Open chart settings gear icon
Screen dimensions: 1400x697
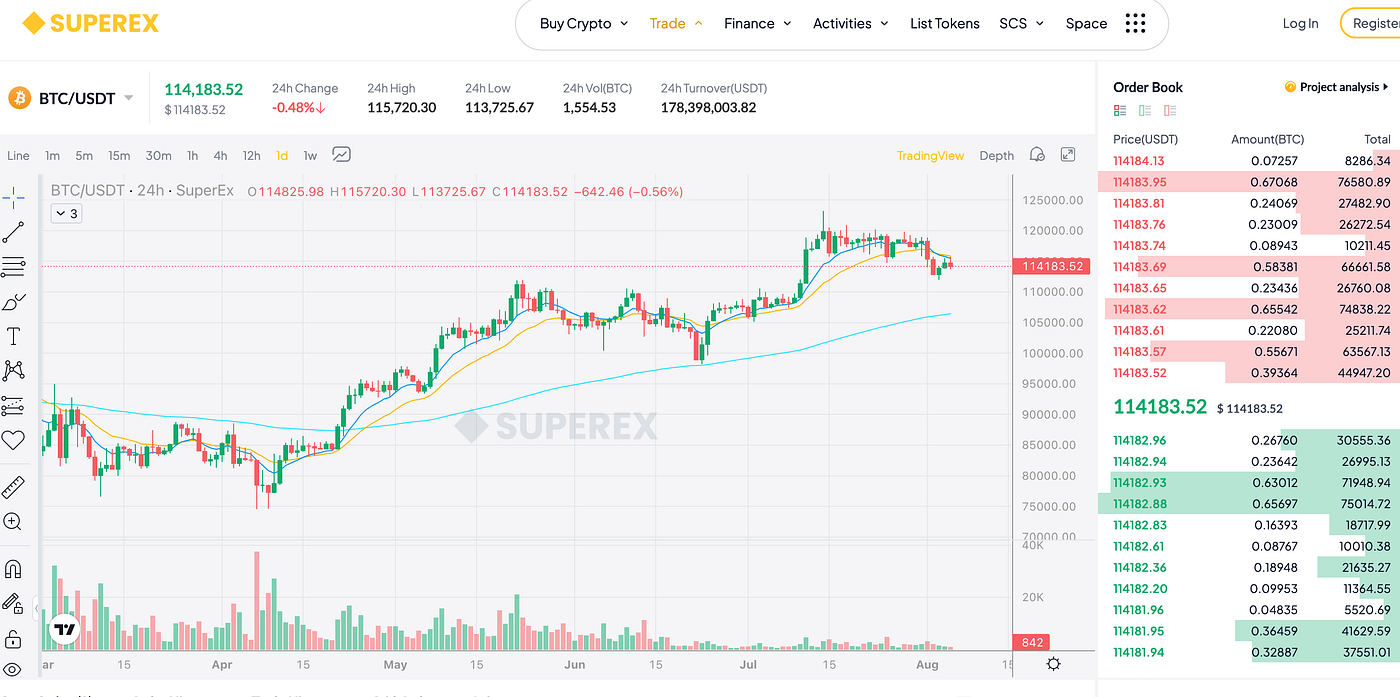click(1053, 664)
